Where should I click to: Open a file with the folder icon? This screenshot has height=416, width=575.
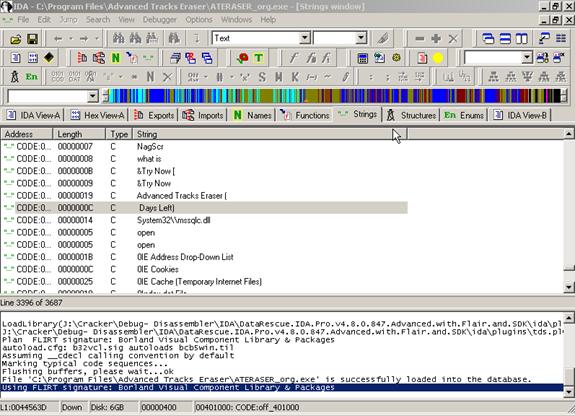(15, 39)
